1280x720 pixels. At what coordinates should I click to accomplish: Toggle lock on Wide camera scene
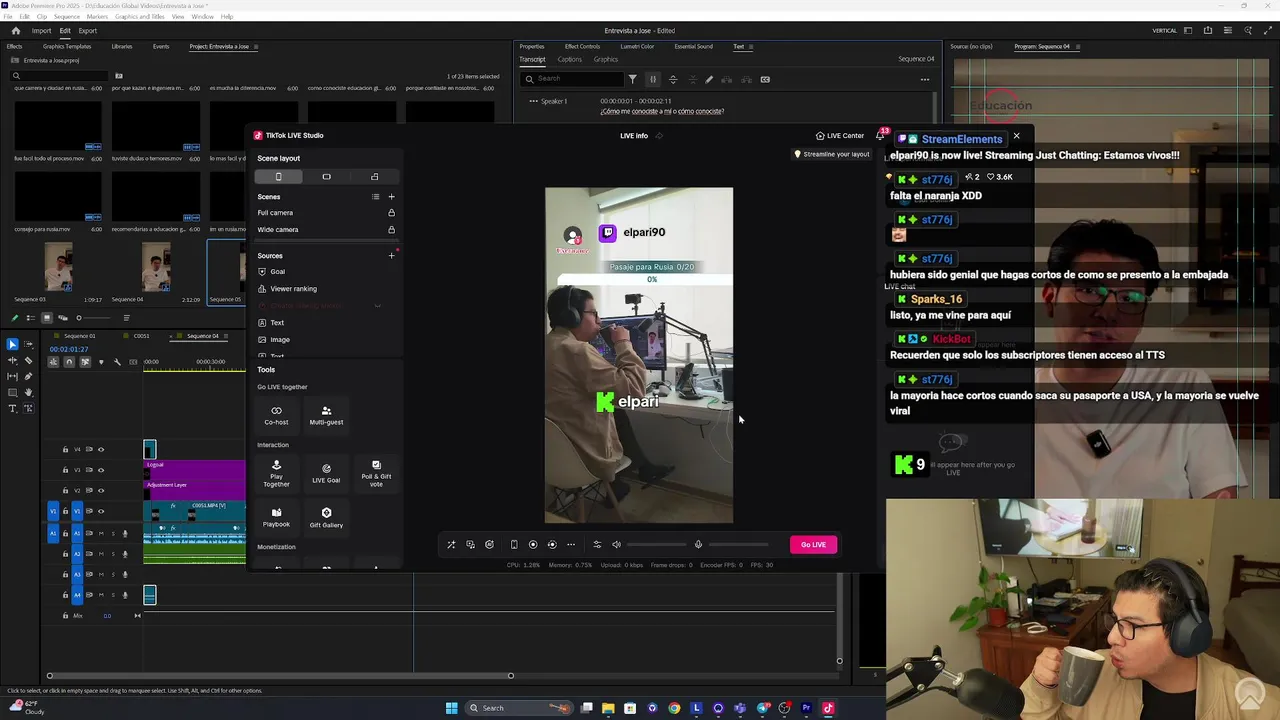391,230
